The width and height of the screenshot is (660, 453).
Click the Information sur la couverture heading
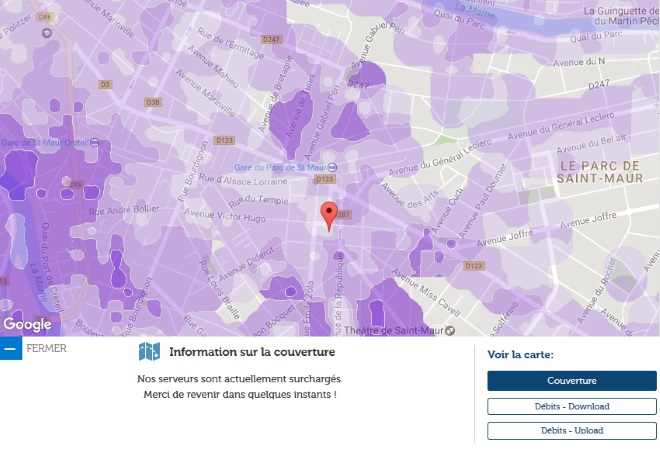[x=252, y=352]
